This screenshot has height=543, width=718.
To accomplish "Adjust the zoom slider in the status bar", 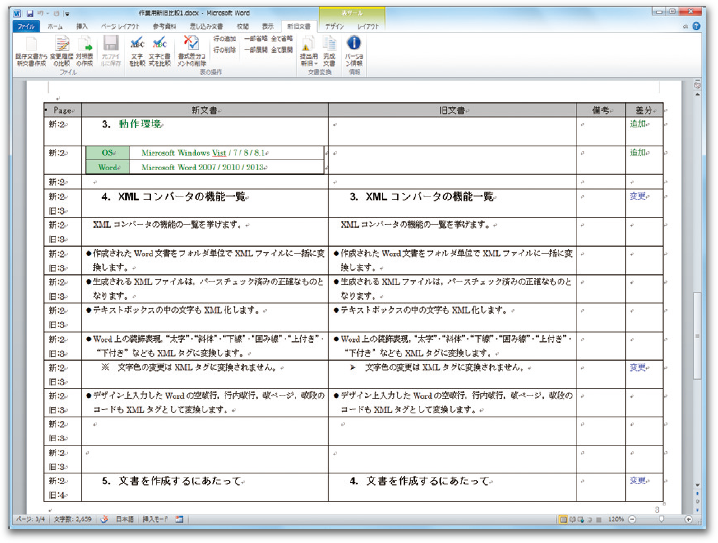I will click(663, 520).
